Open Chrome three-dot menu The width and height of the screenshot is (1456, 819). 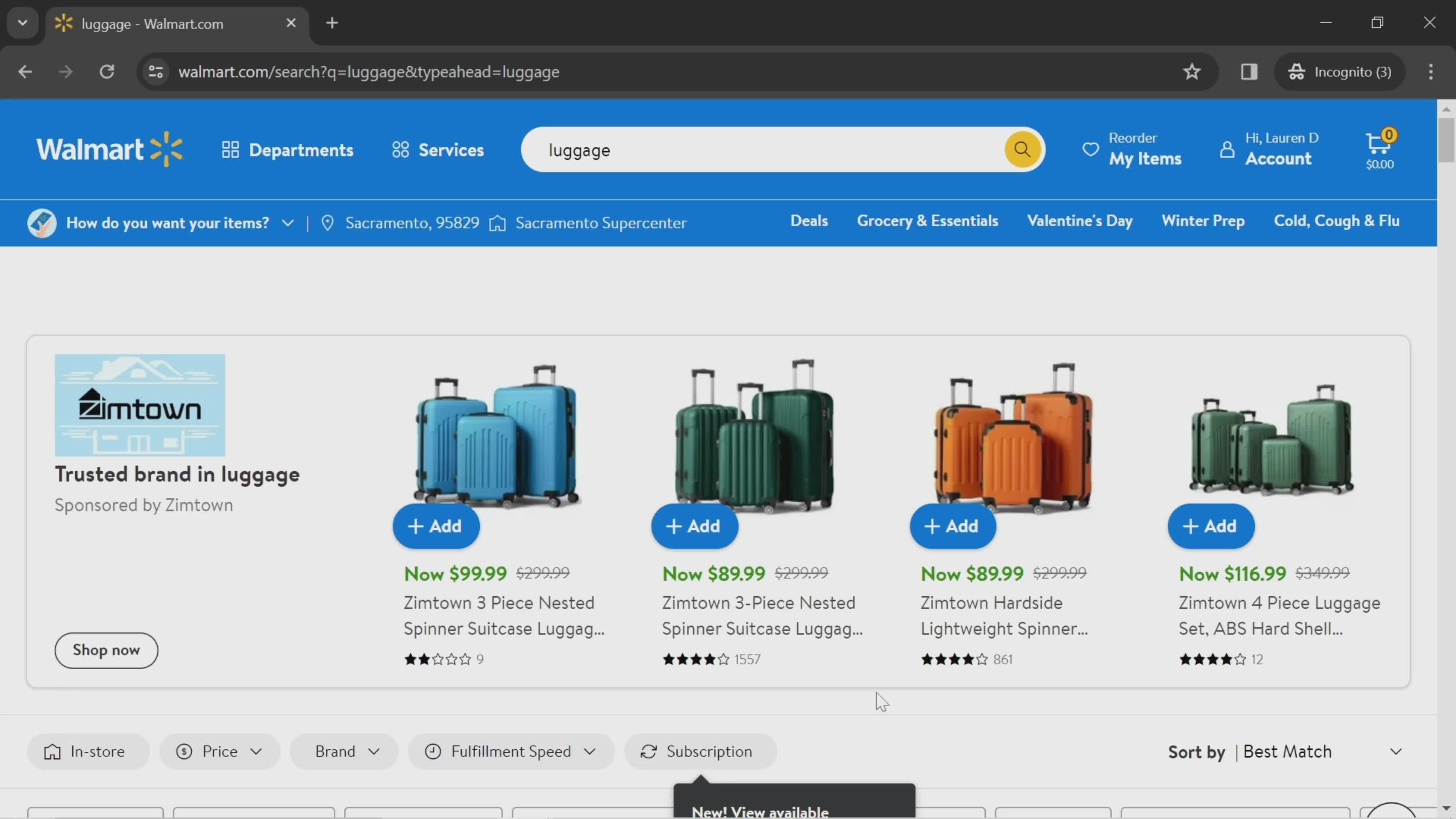point(1431,72)
